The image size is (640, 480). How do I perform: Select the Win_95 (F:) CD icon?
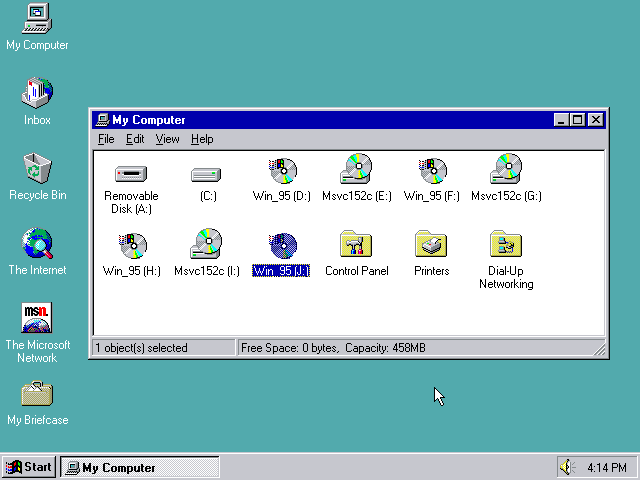coord(432,171)
